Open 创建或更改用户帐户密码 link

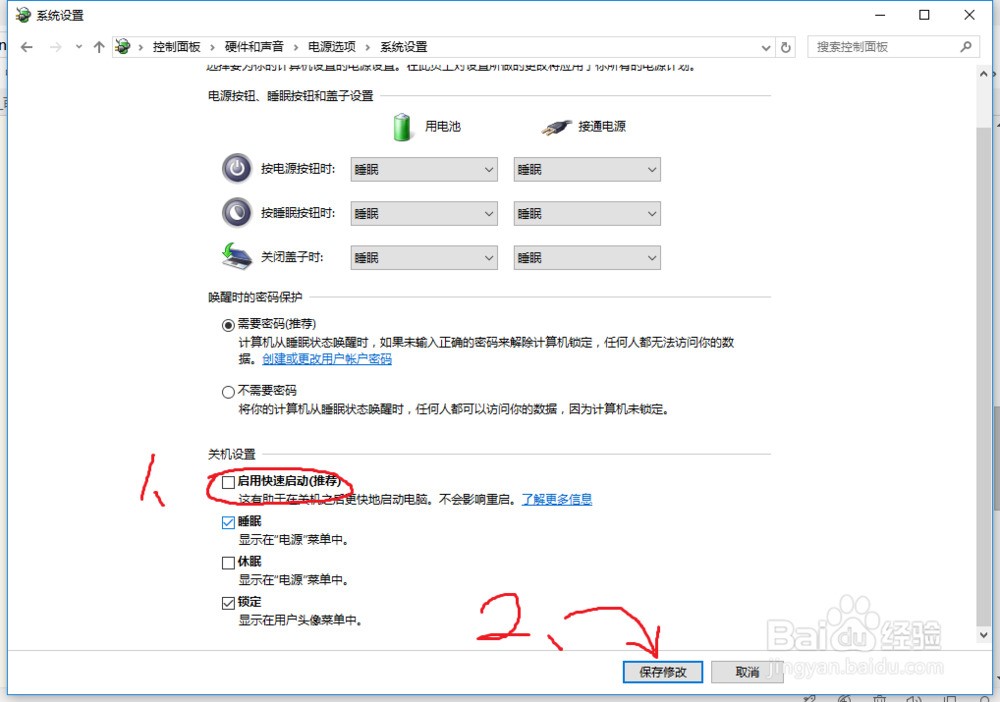click(327, 359)
